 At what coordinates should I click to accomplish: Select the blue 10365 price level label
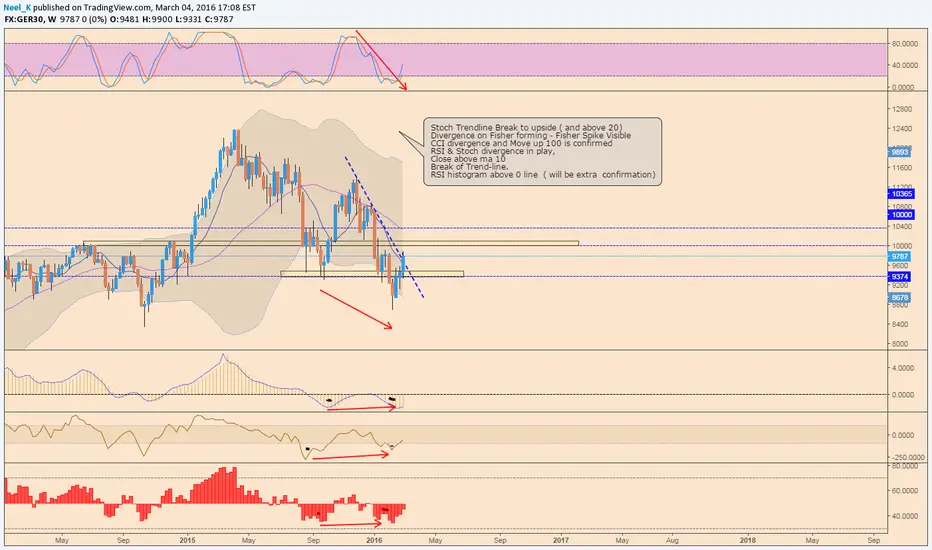coord(901,194)
